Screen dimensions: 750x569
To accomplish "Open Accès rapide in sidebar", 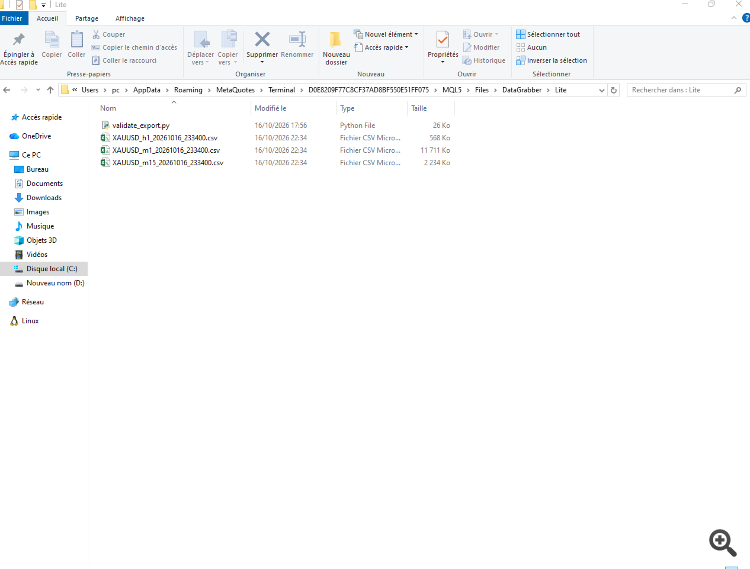I will coord(36,117).
